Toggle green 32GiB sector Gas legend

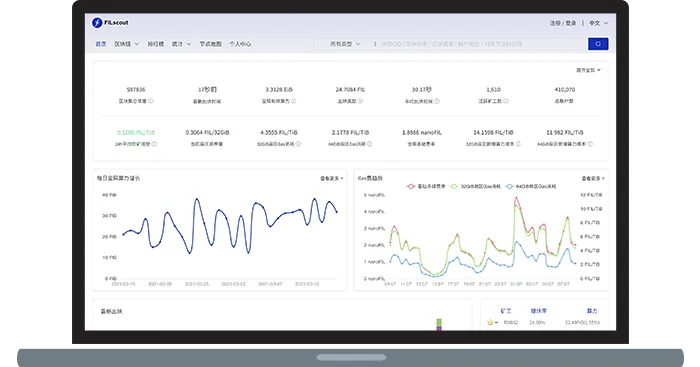click(475, 186)
